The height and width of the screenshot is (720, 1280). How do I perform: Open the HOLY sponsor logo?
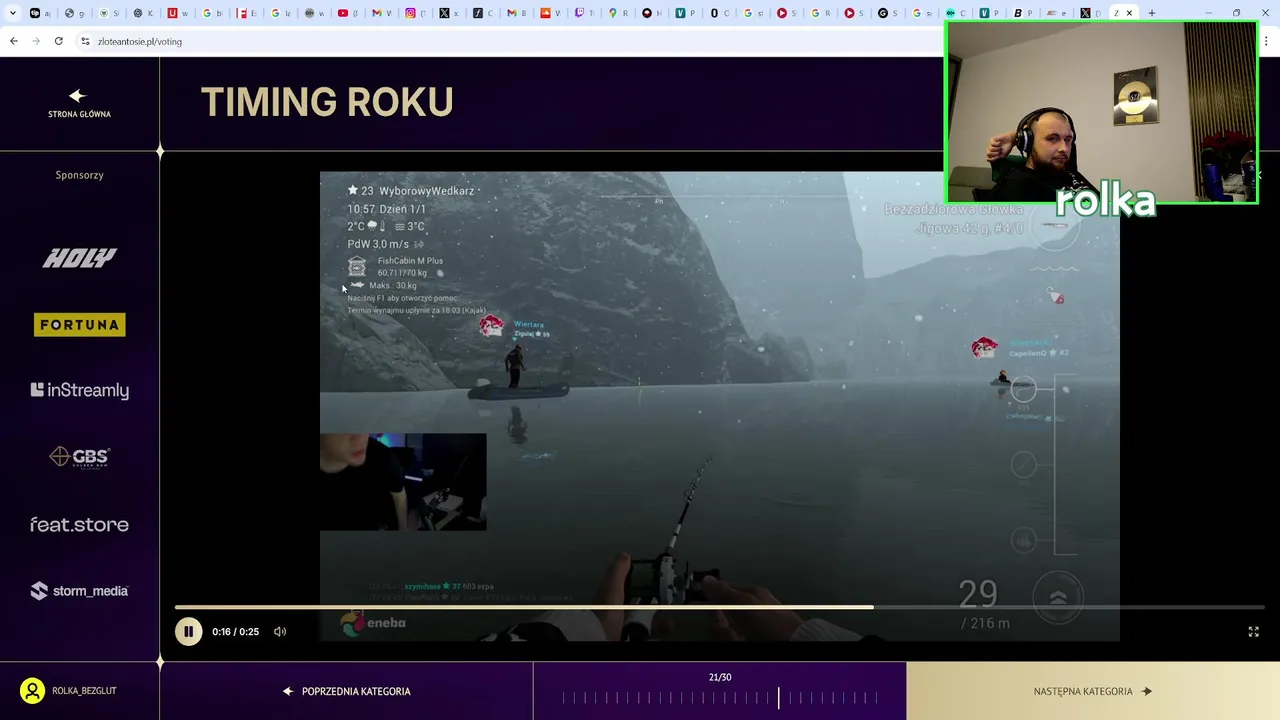pos(79,258)
